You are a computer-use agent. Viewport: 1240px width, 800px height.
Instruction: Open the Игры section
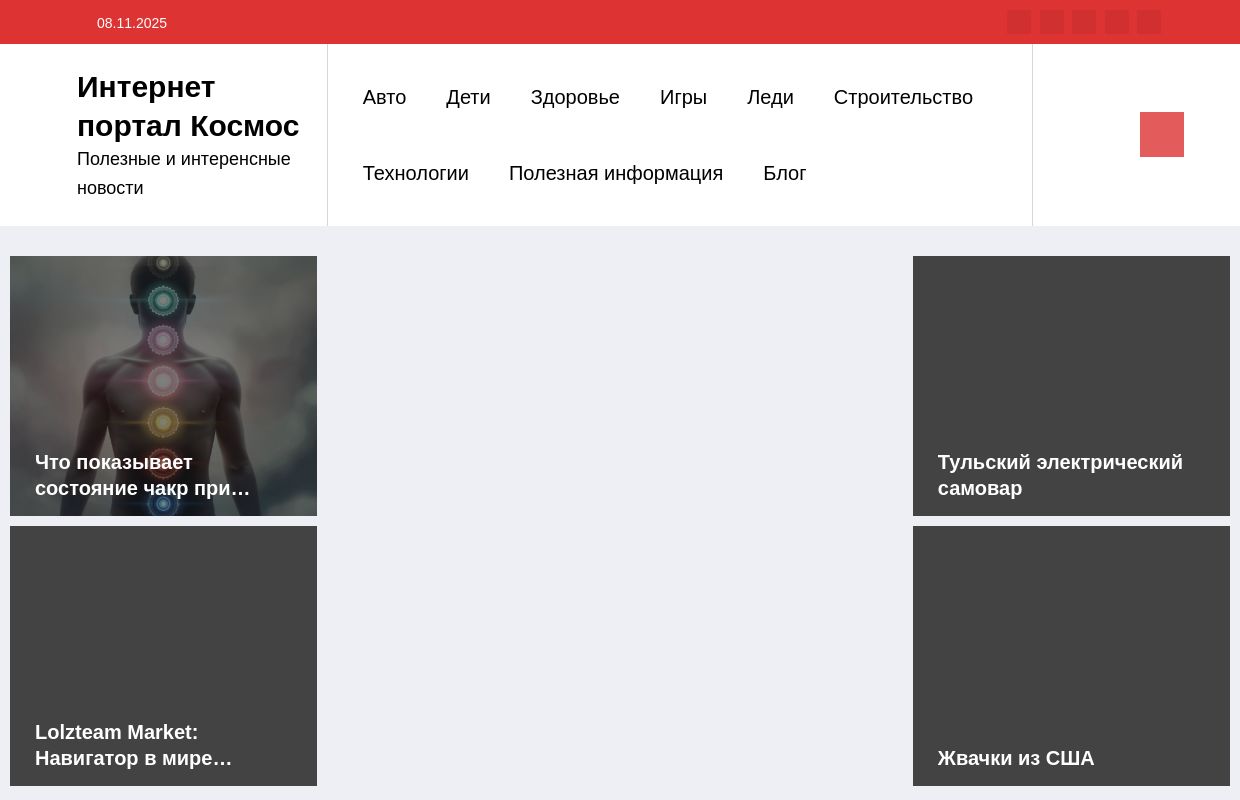tap(683, 97)
